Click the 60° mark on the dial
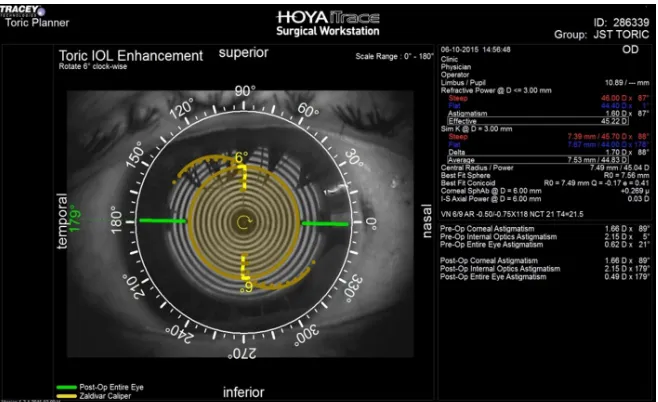The image size is (658, 402). point(308,110)
